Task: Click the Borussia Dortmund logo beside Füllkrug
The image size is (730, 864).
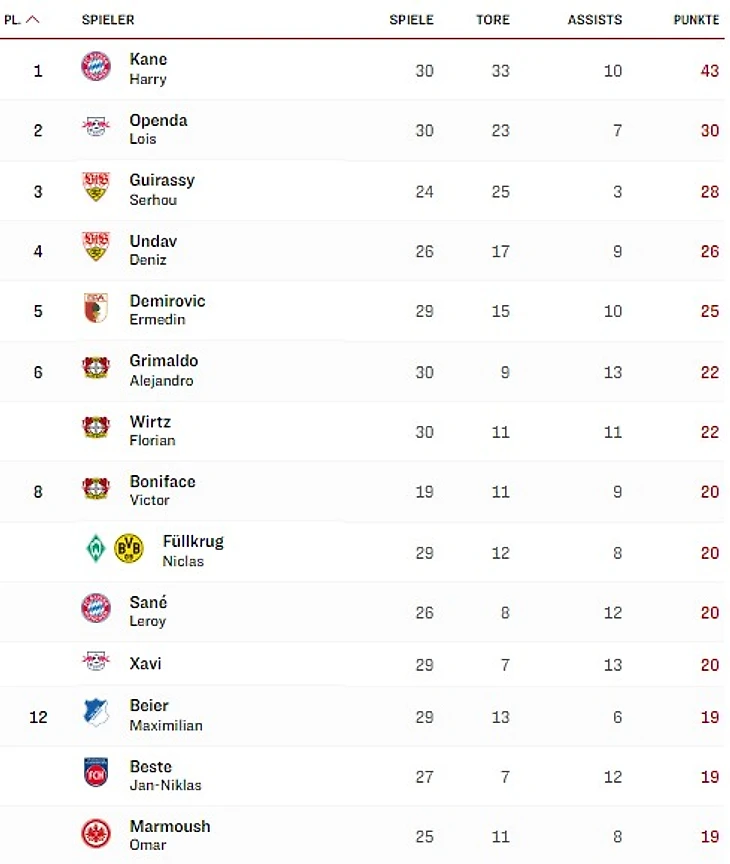Action: (x=129, y=548)
